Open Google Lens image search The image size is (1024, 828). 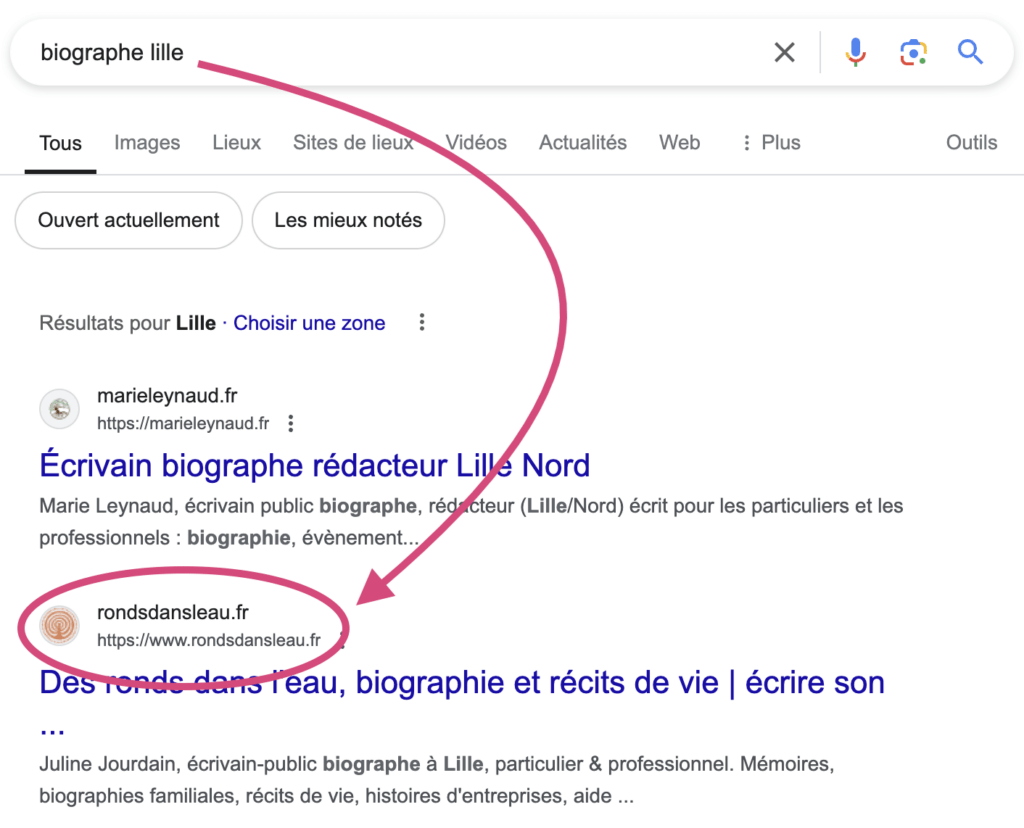912,52
